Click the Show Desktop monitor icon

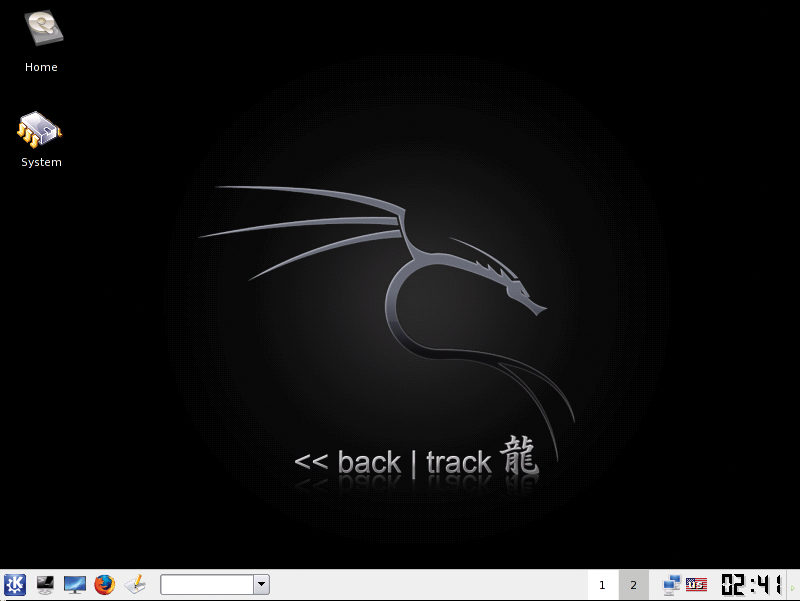[75, 585]
